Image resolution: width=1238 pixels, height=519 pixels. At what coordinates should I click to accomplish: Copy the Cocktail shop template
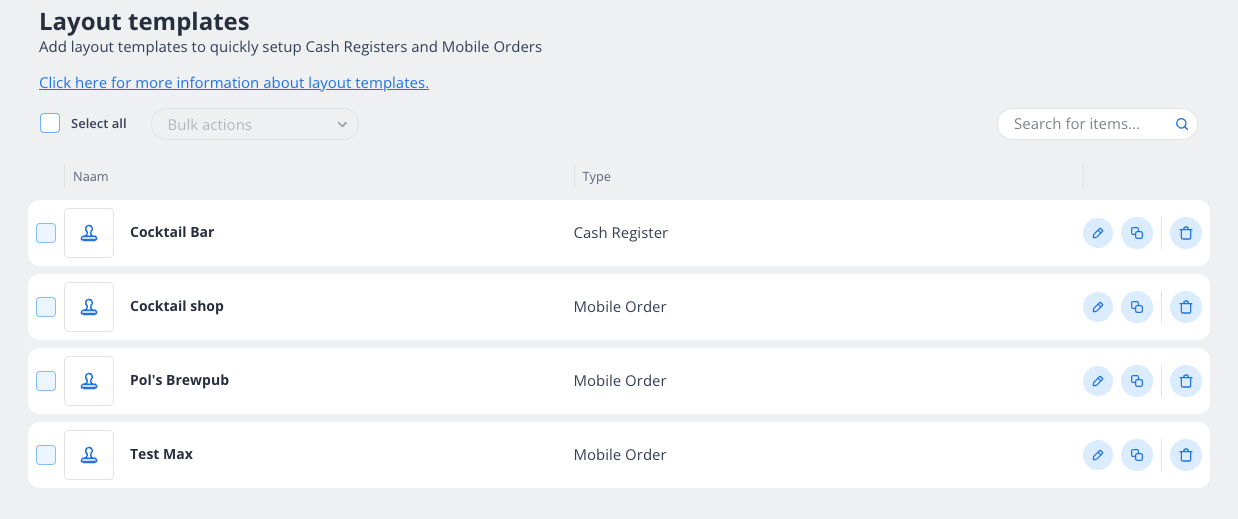pos(1137,307)
